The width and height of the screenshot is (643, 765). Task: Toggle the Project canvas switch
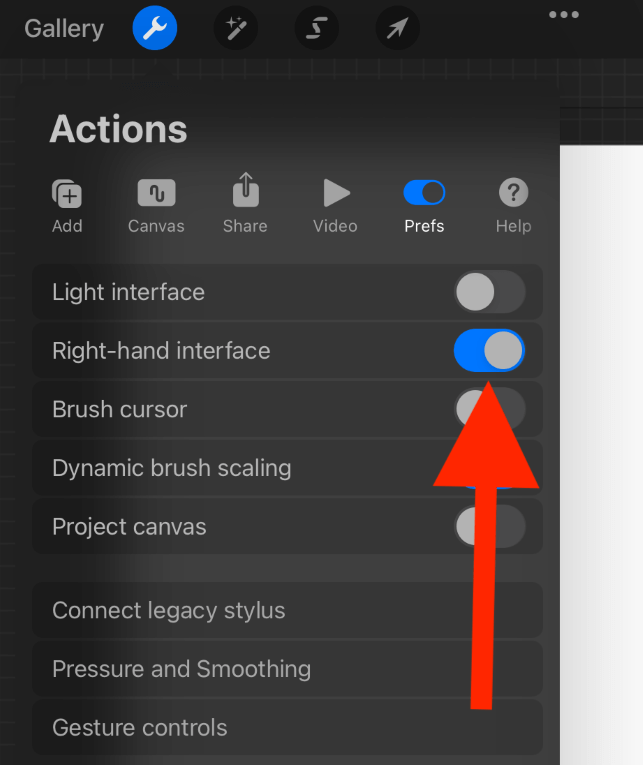click(x=489, y=526)
